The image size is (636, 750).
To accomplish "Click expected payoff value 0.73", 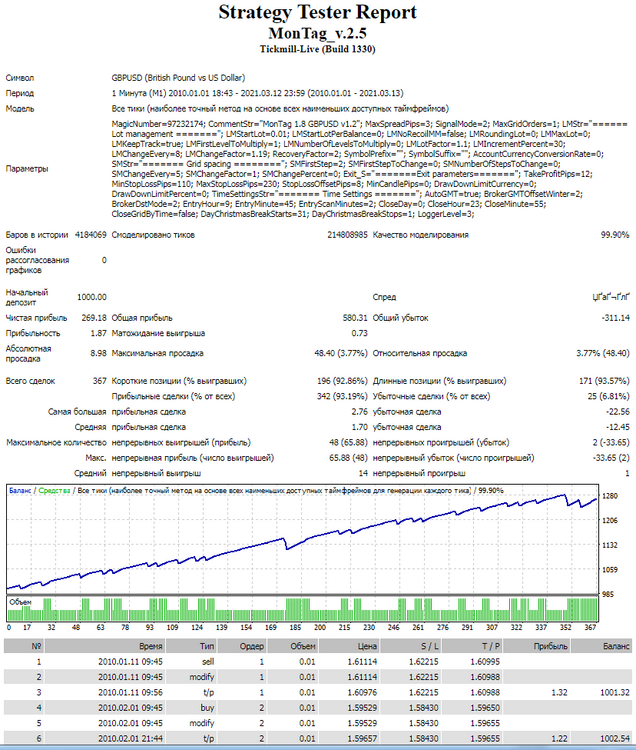I will pos(360,333).
